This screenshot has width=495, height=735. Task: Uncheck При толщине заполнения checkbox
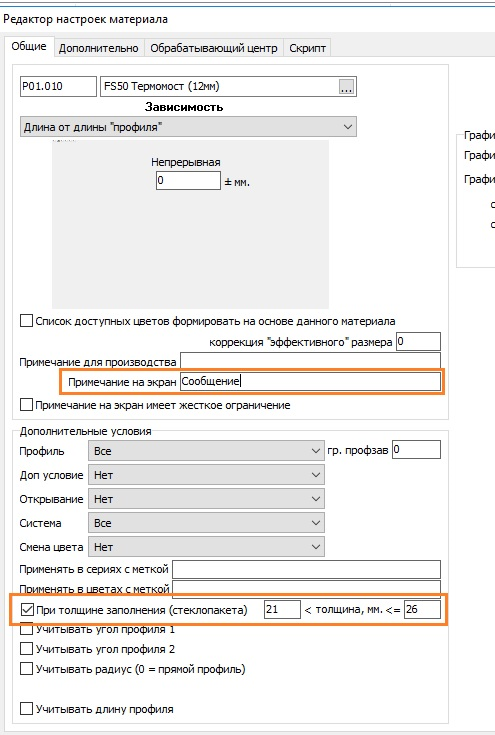[x=27, y=609]
